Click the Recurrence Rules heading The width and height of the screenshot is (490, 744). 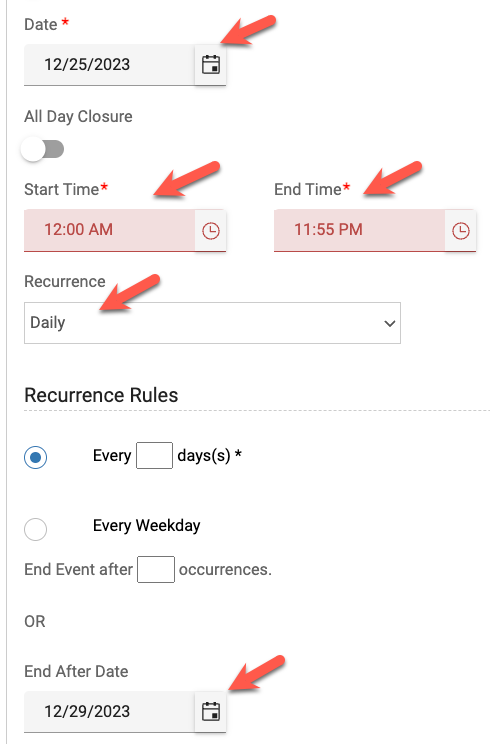tap(101, 395)
